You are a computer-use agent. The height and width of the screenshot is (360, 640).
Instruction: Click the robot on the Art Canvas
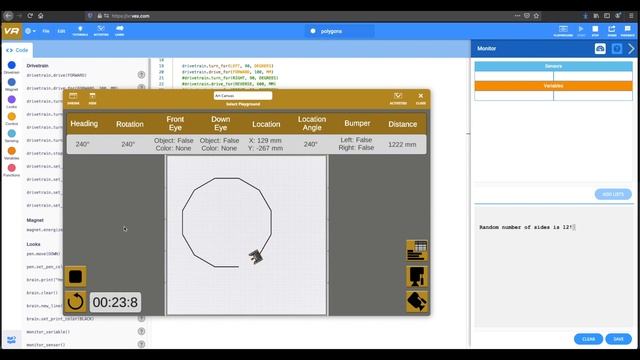256,257
